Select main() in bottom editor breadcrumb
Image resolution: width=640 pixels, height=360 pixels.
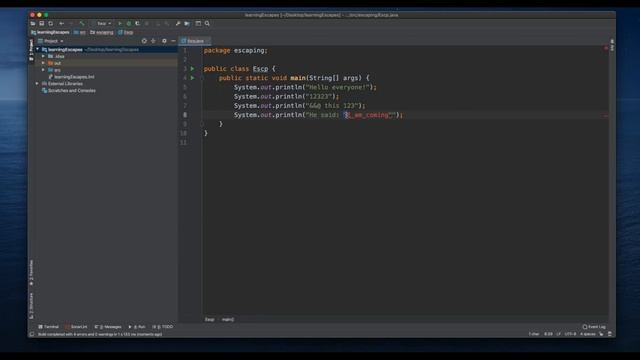coord(228,320)
